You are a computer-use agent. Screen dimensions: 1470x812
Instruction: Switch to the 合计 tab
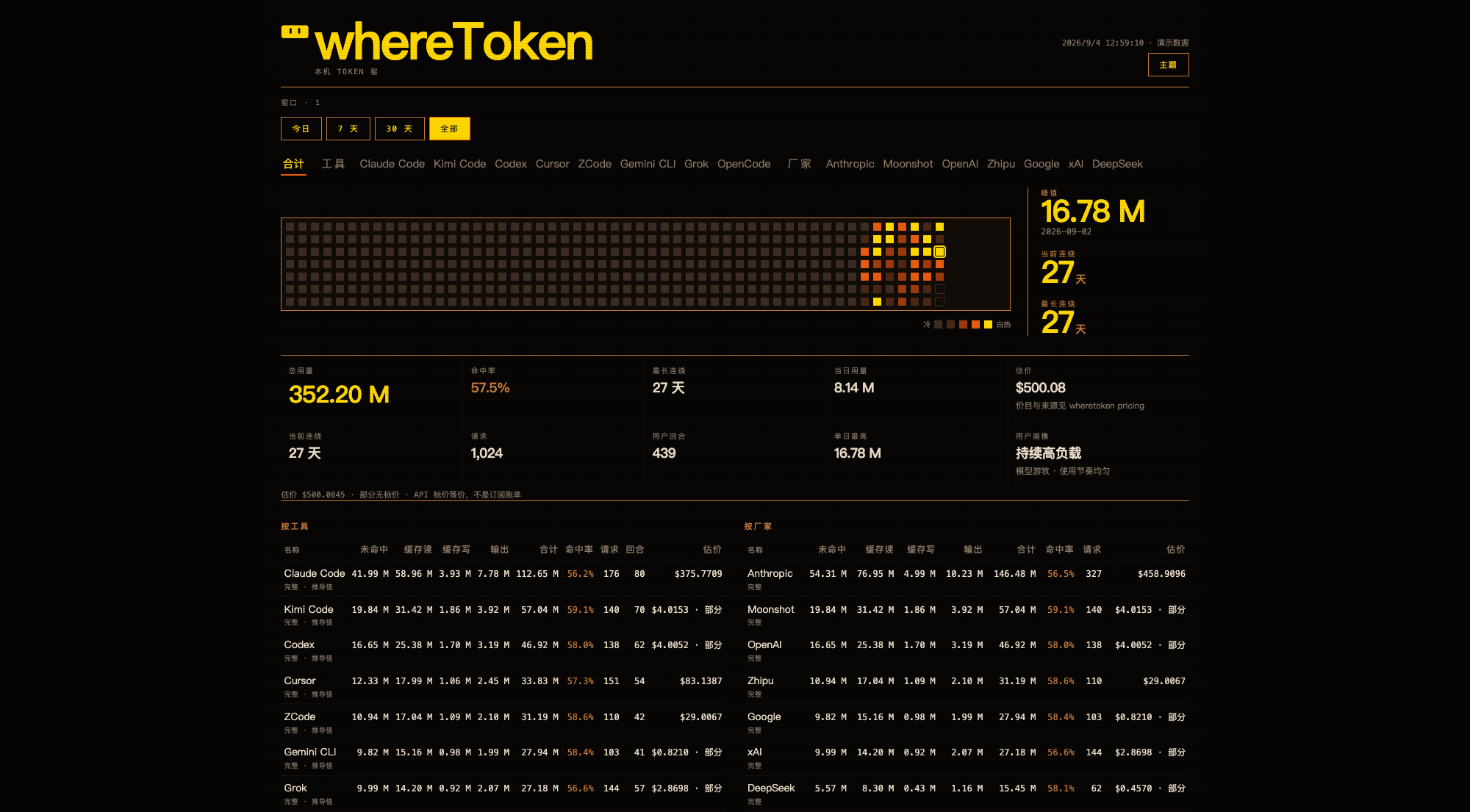[x=293, y=164]
